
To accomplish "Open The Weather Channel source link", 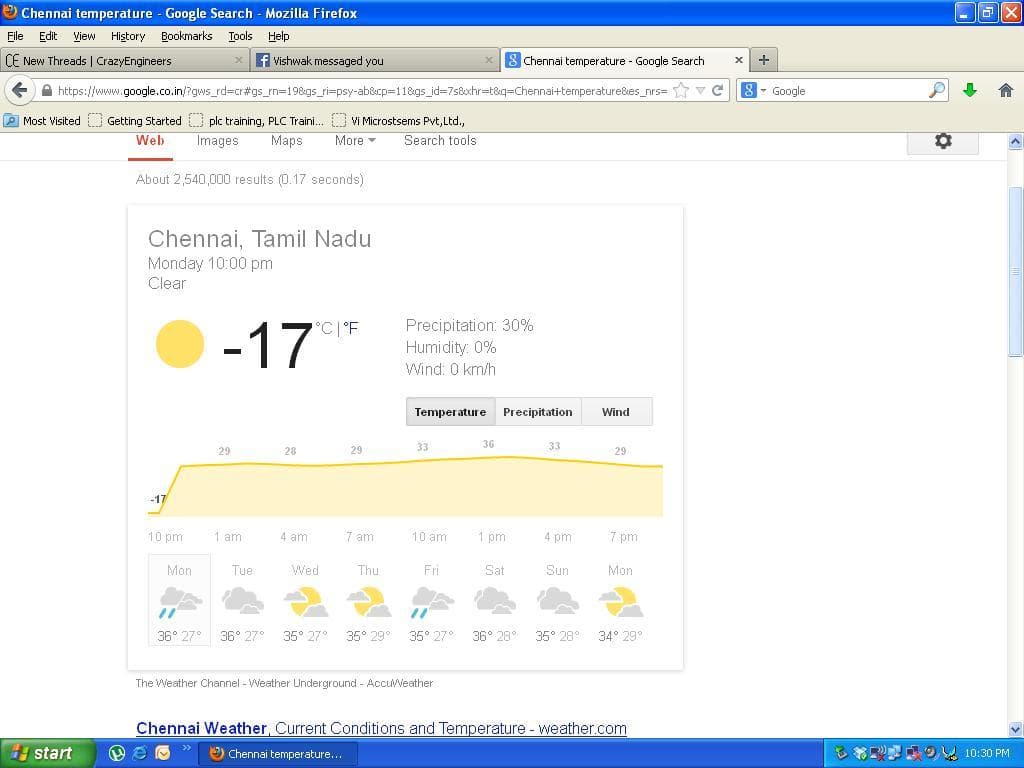I will click(x=187, y=683).
